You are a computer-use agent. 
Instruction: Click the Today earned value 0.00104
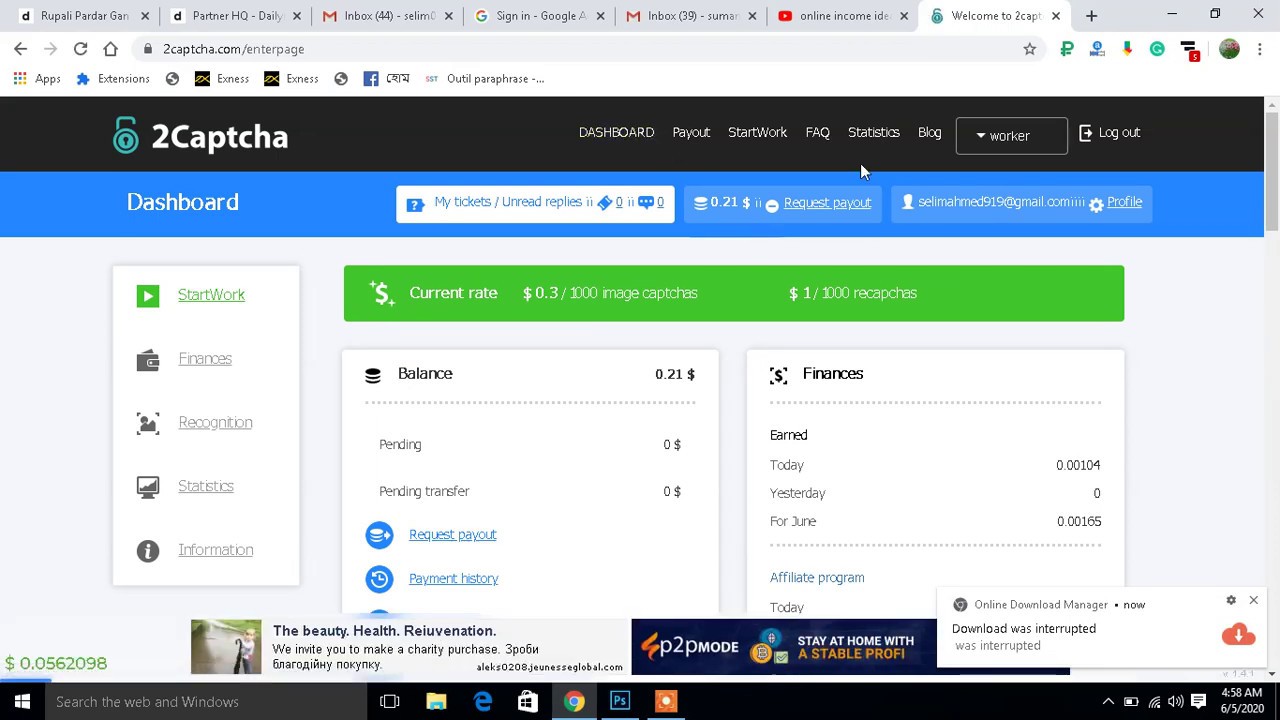[x=1078, y=465]
